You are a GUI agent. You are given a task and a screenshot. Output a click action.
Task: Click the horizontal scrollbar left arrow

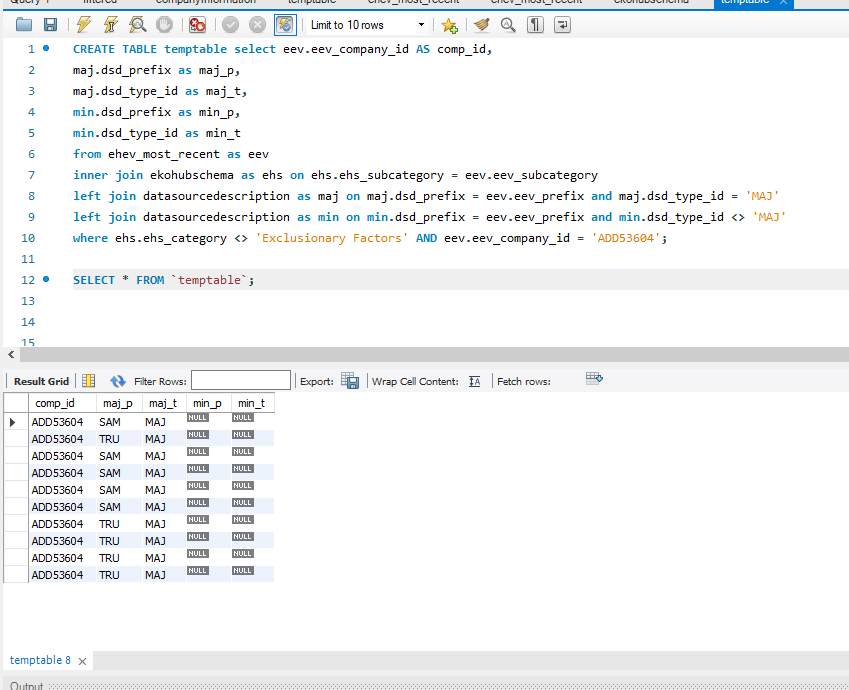click(x=11, y=354)
